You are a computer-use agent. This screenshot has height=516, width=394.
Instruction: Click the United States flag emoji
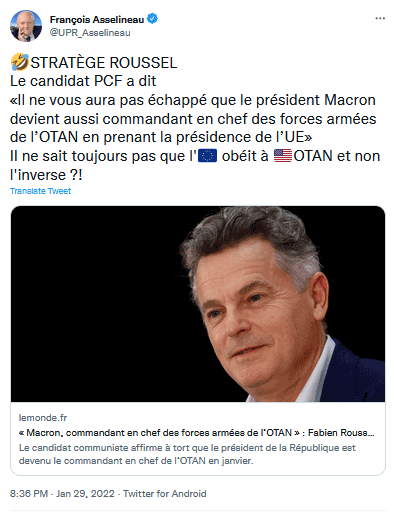[283, 156]
